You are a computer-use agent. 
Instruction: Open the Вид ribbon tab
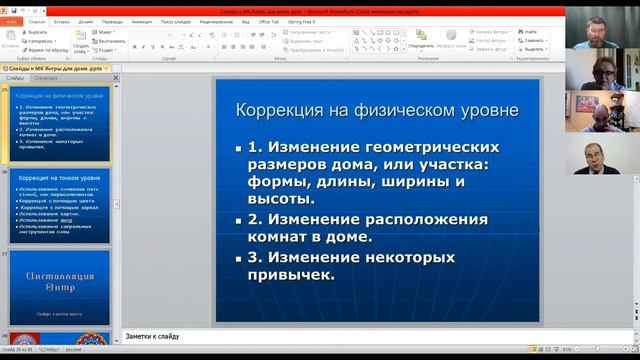pos(246,22)
